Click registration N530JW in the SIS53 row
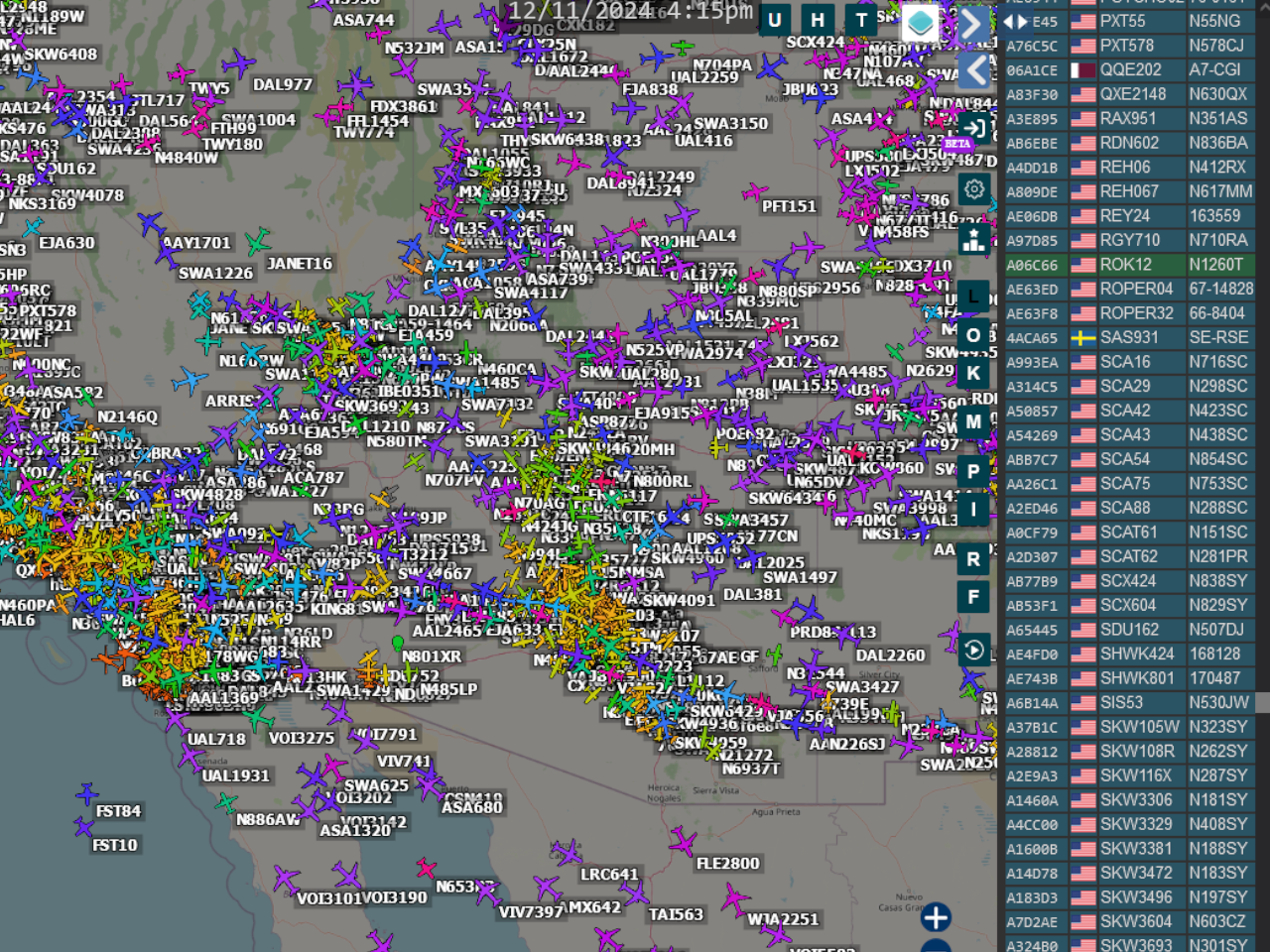 1218,702
